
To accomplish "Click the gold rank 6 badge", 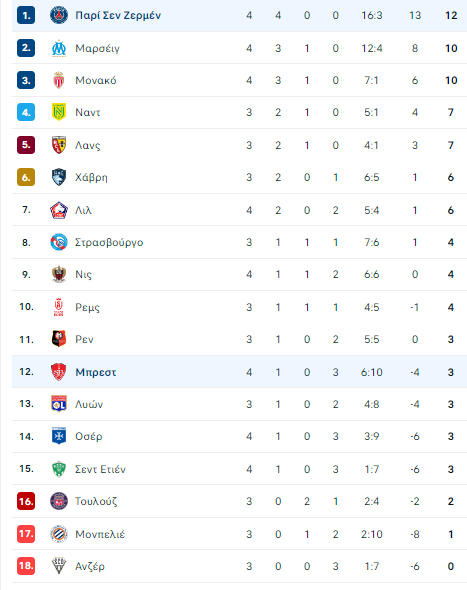I will 26,177.
